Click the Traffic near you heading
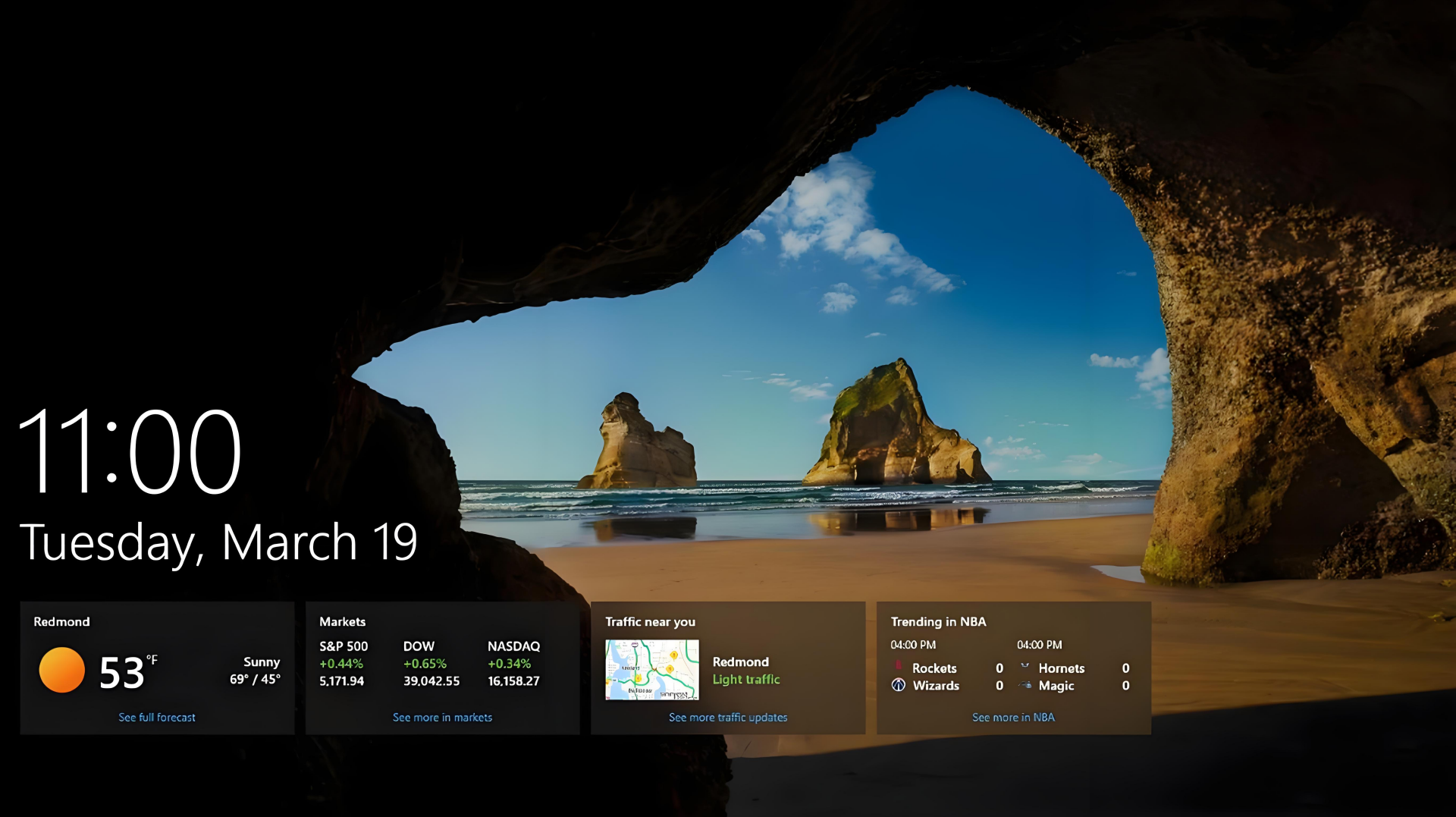This screenshot has width=1456, height=817. point(650,621)
